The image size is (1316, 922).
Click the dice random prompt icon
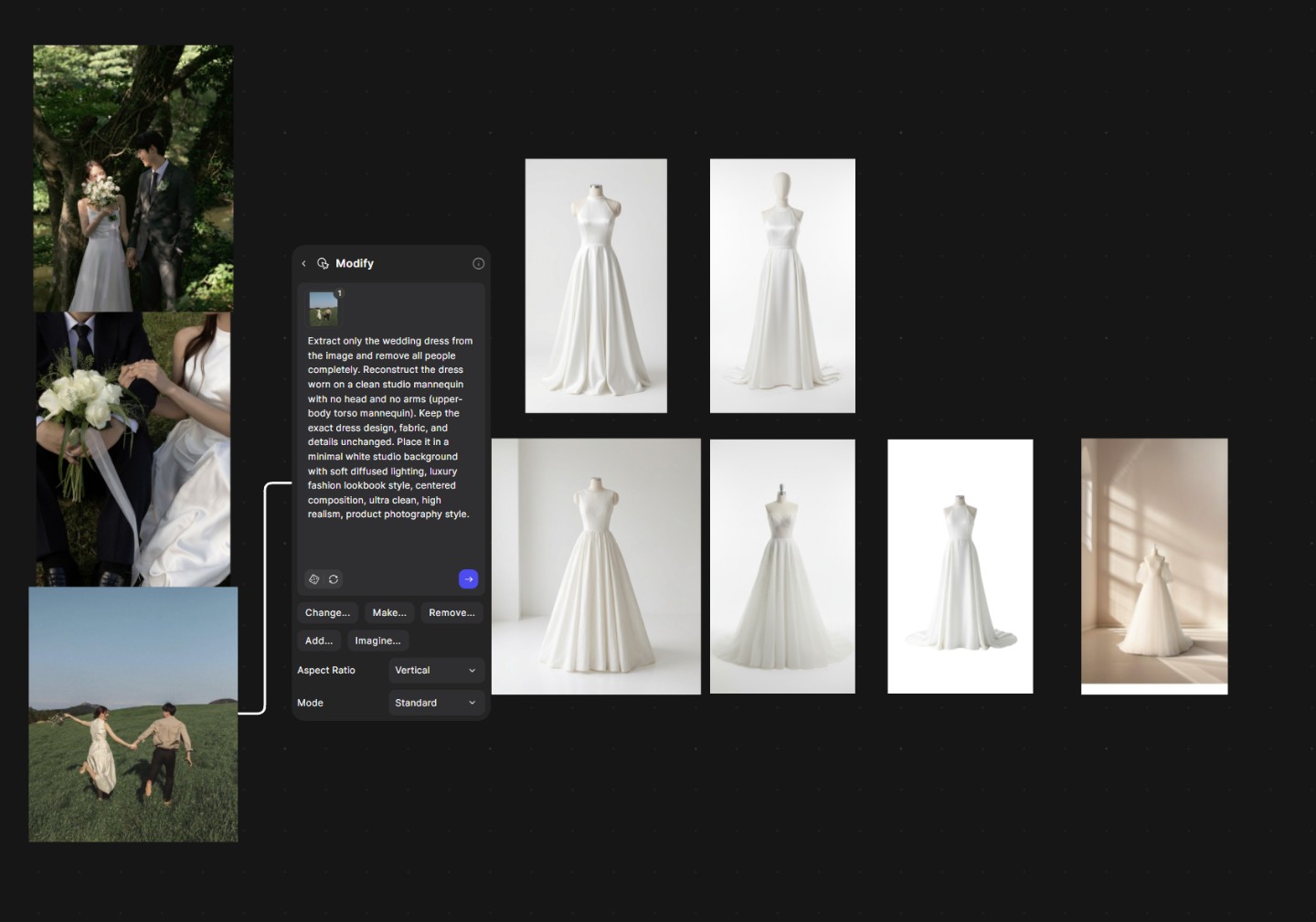[314, 579]
